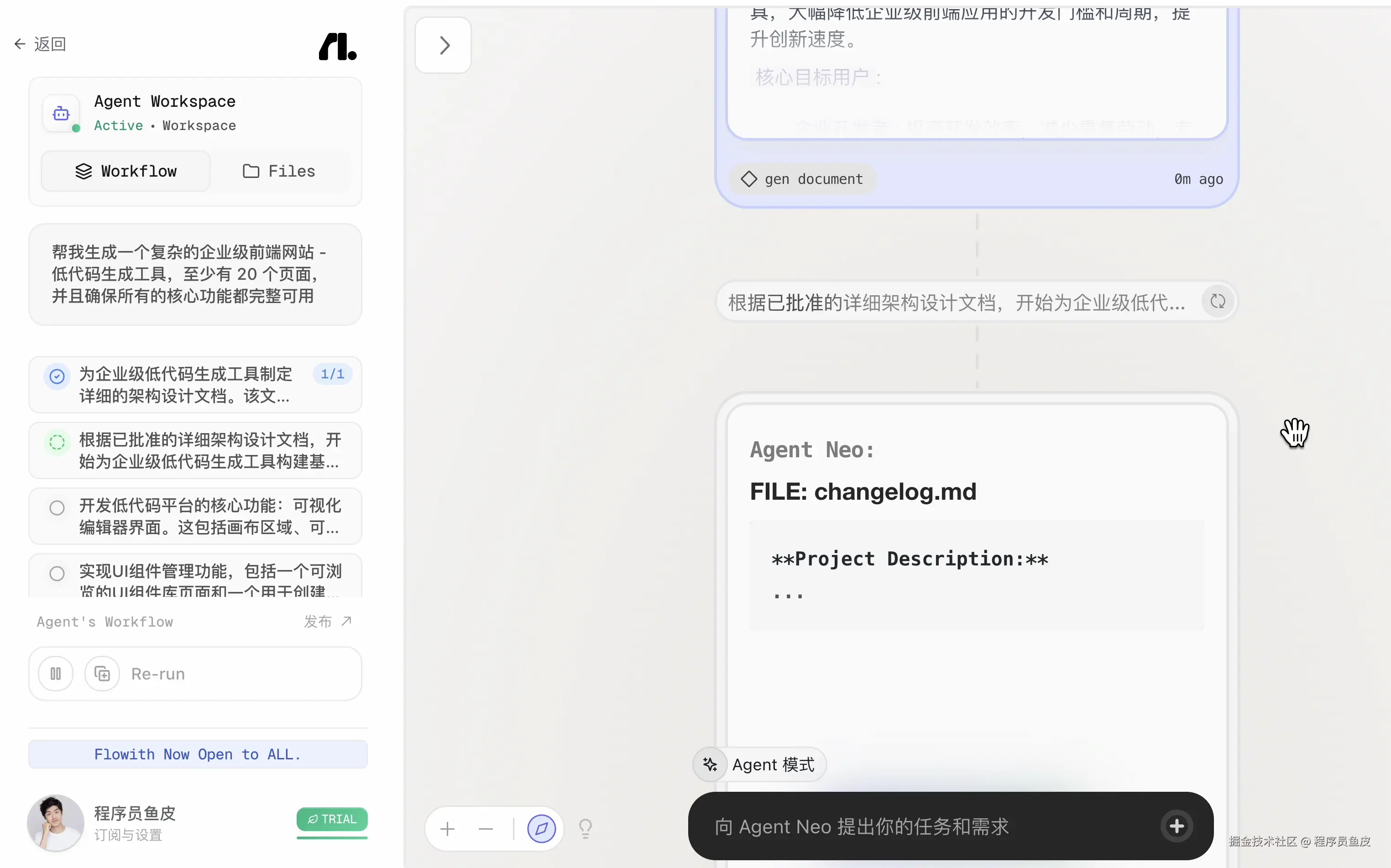Click the Flowith logo icon
This screenshot has width=1391, height=868.
pos(338,47)
